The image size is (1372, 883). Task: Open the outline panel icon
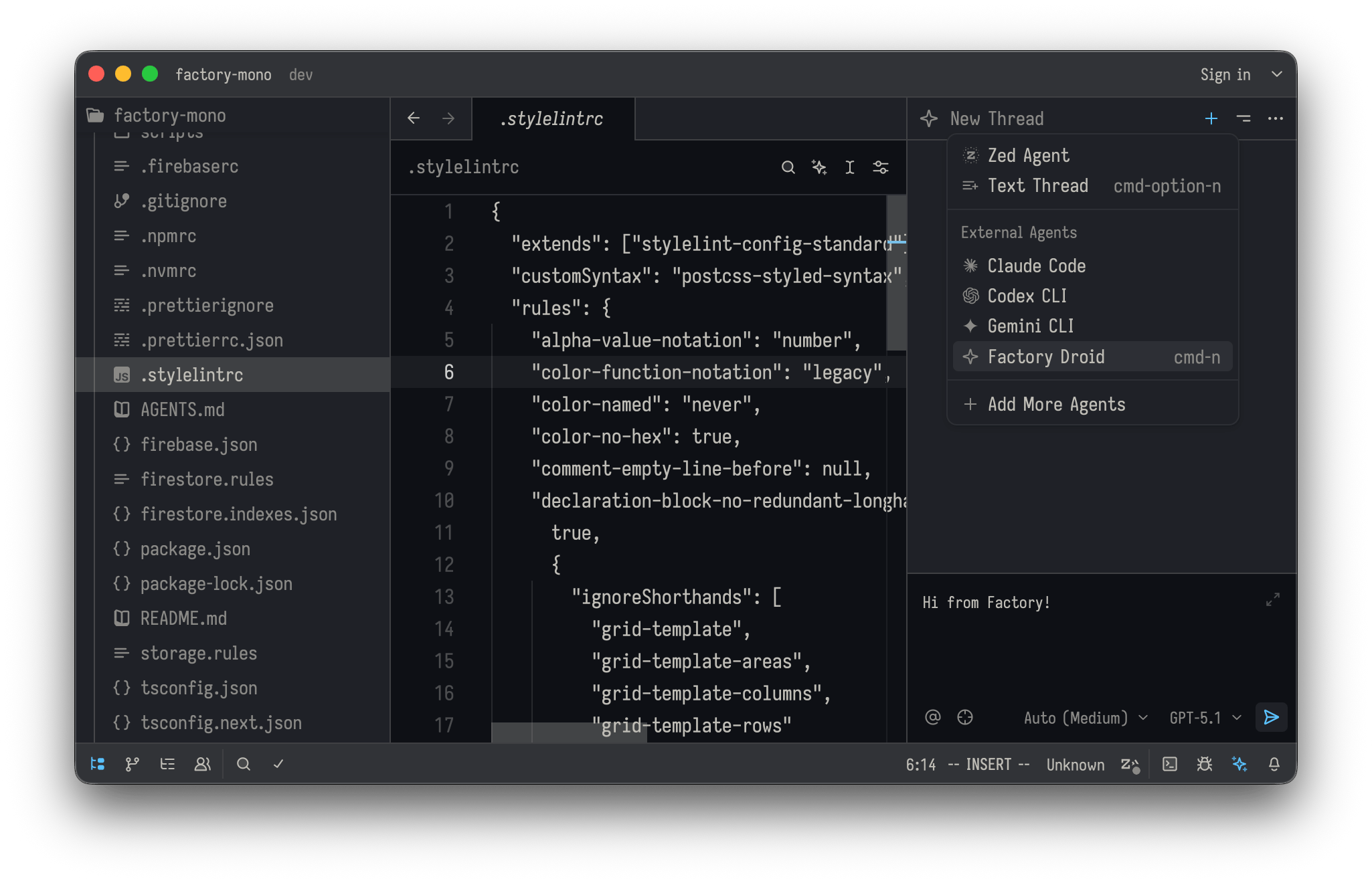click(167, 764)
